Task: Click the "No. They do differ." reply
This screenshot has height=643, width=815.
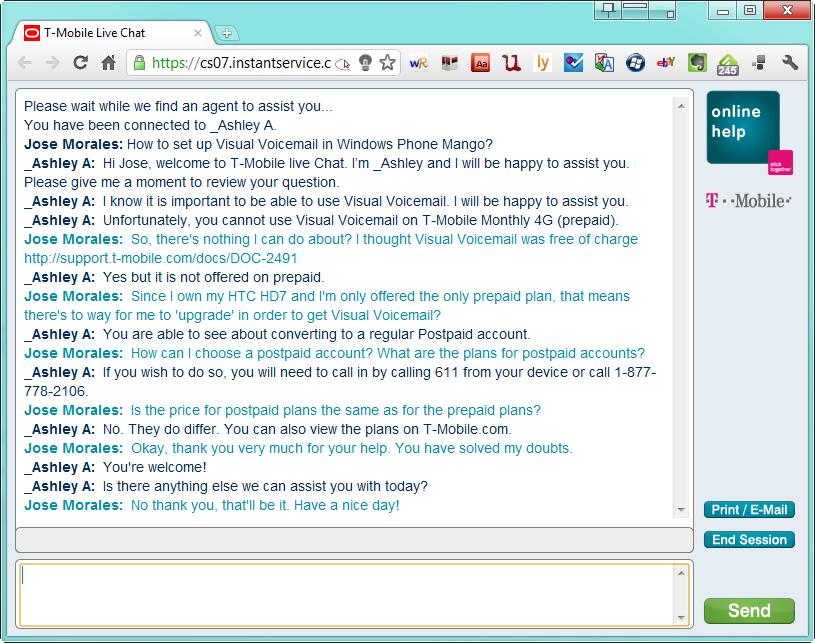Action: click(307, 429)
